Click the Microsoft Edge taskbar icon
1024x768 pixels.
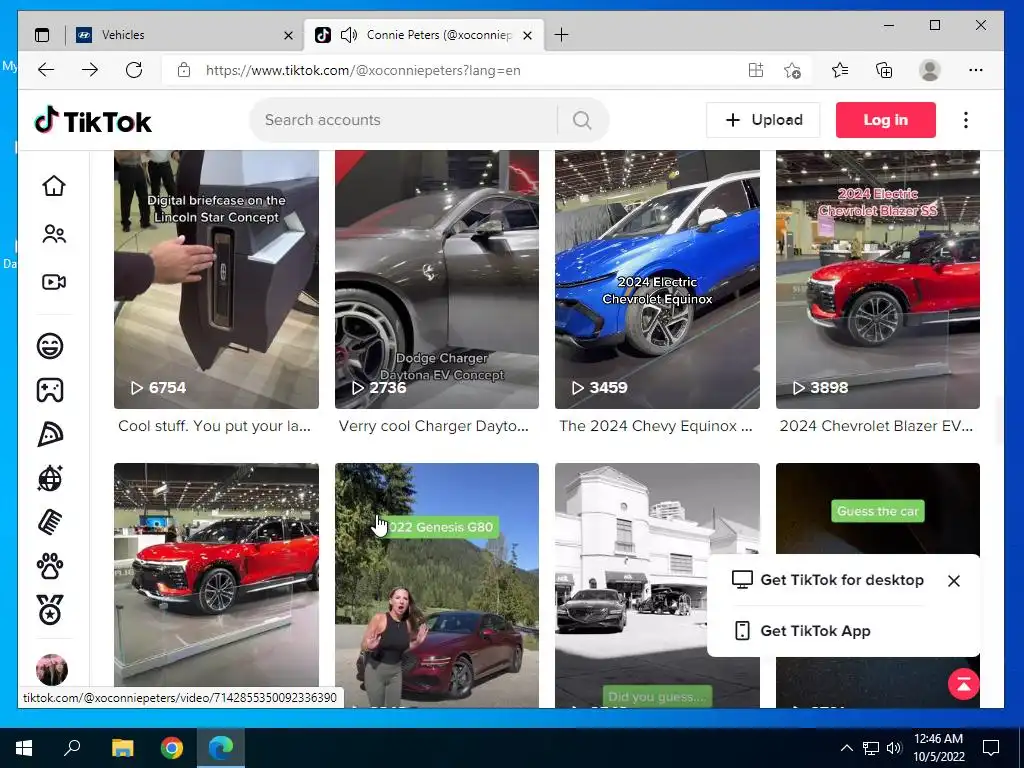point(221,748)
